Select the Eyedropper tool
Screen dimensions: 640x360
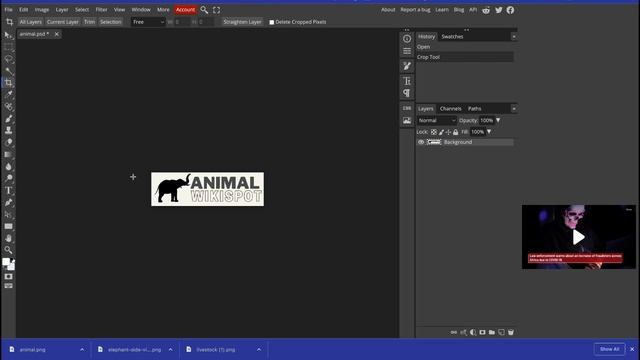(x=8, y=95)
